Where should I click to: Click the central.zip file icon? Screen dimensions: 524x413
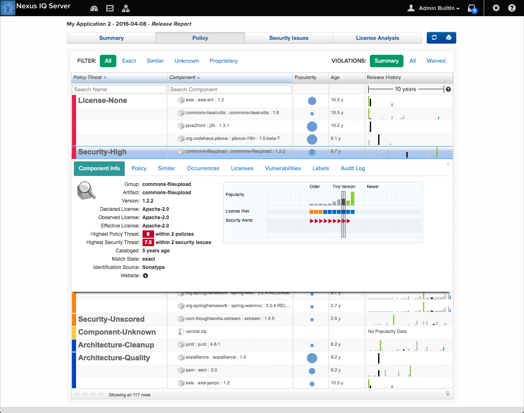181,331
